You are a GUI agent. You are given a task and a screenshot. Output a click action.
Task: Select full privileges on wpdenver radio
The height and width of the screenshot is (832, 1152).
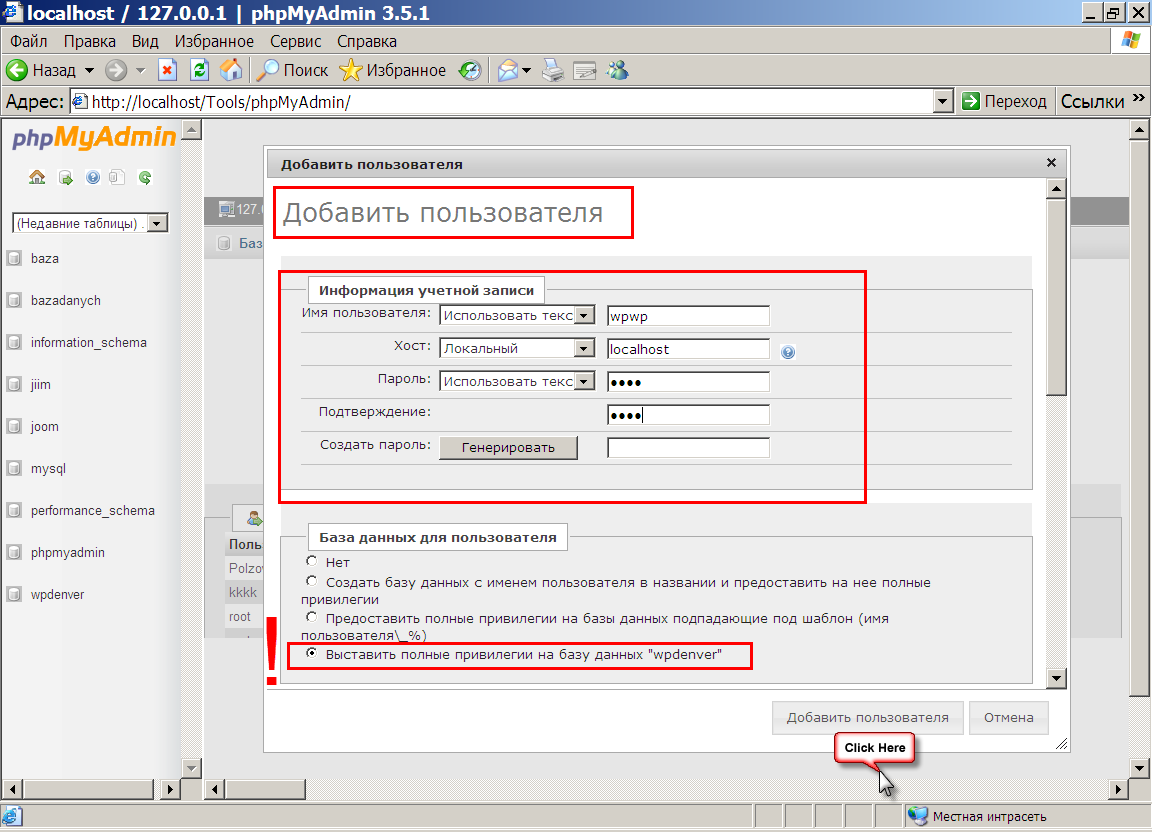[312, 653]
